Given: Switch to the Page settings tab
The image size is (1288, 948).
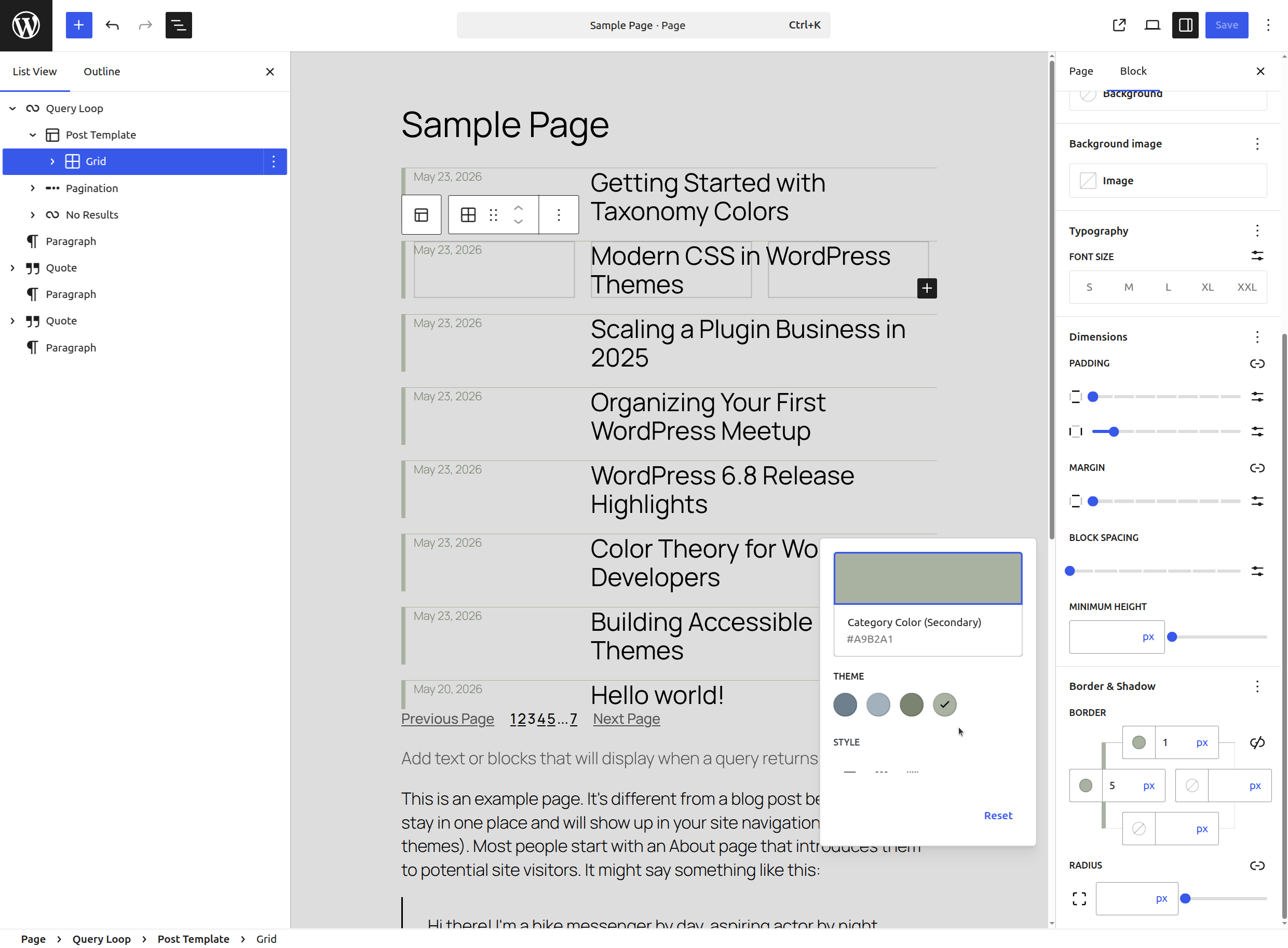Looking at the screenshot, I should click(1081, 71).
